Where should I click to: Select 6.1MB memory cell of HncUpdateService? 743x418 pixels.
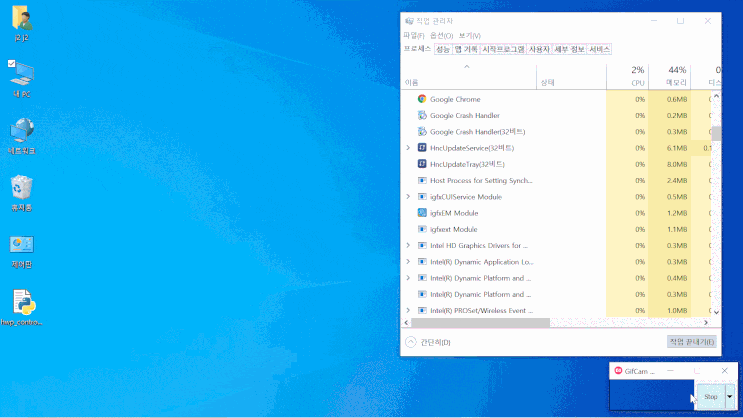[669, 148]
